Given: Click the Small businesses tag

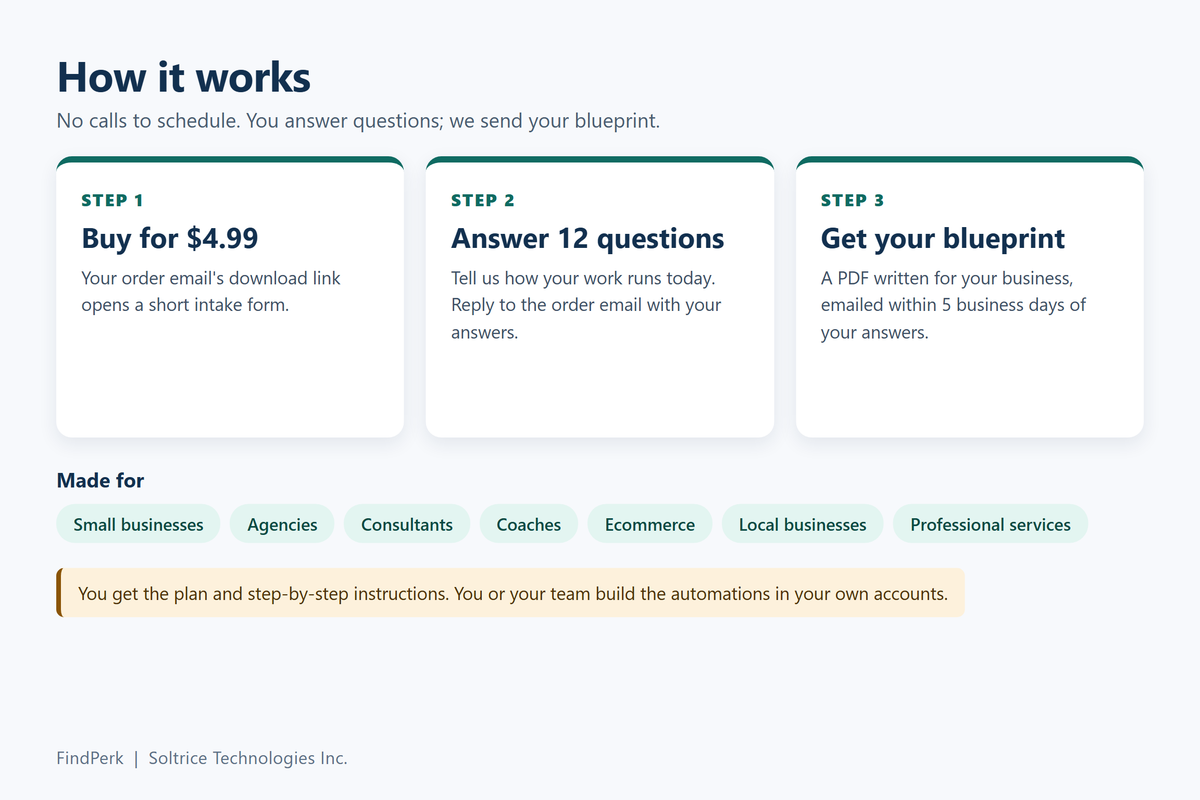Looking at the screenshot, I should pyautogui.click(x=138, y=524).
